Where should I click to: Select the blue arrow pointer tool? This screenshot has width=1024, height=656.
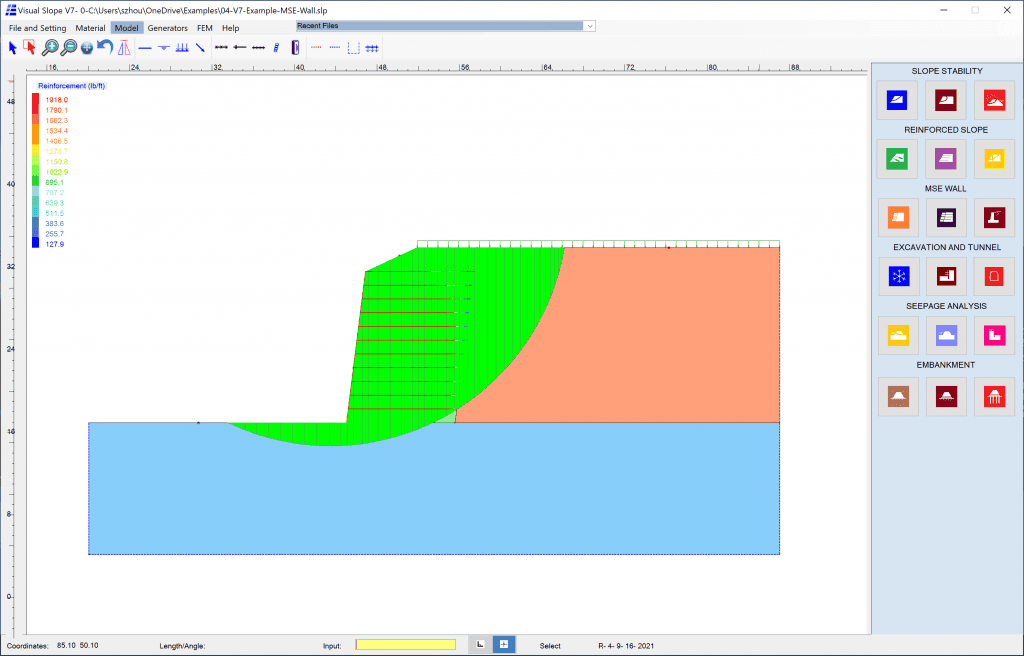click(x=12, y=48)
